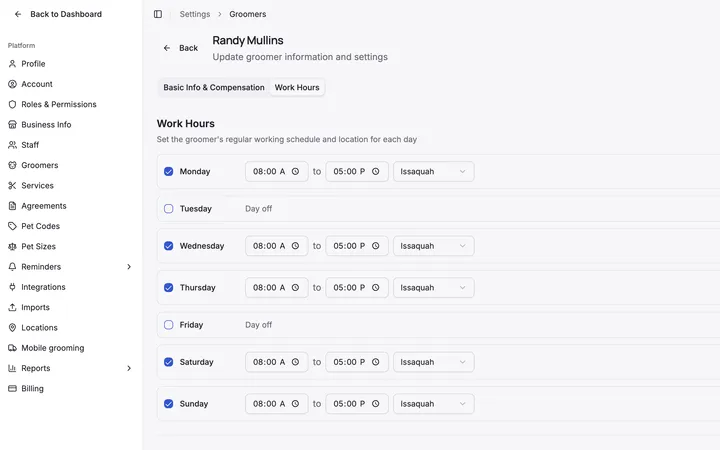Viewport: 720px width, 450px height.
Task: Click the Groomers breadcrumb
Action: [x=248, y=14]
